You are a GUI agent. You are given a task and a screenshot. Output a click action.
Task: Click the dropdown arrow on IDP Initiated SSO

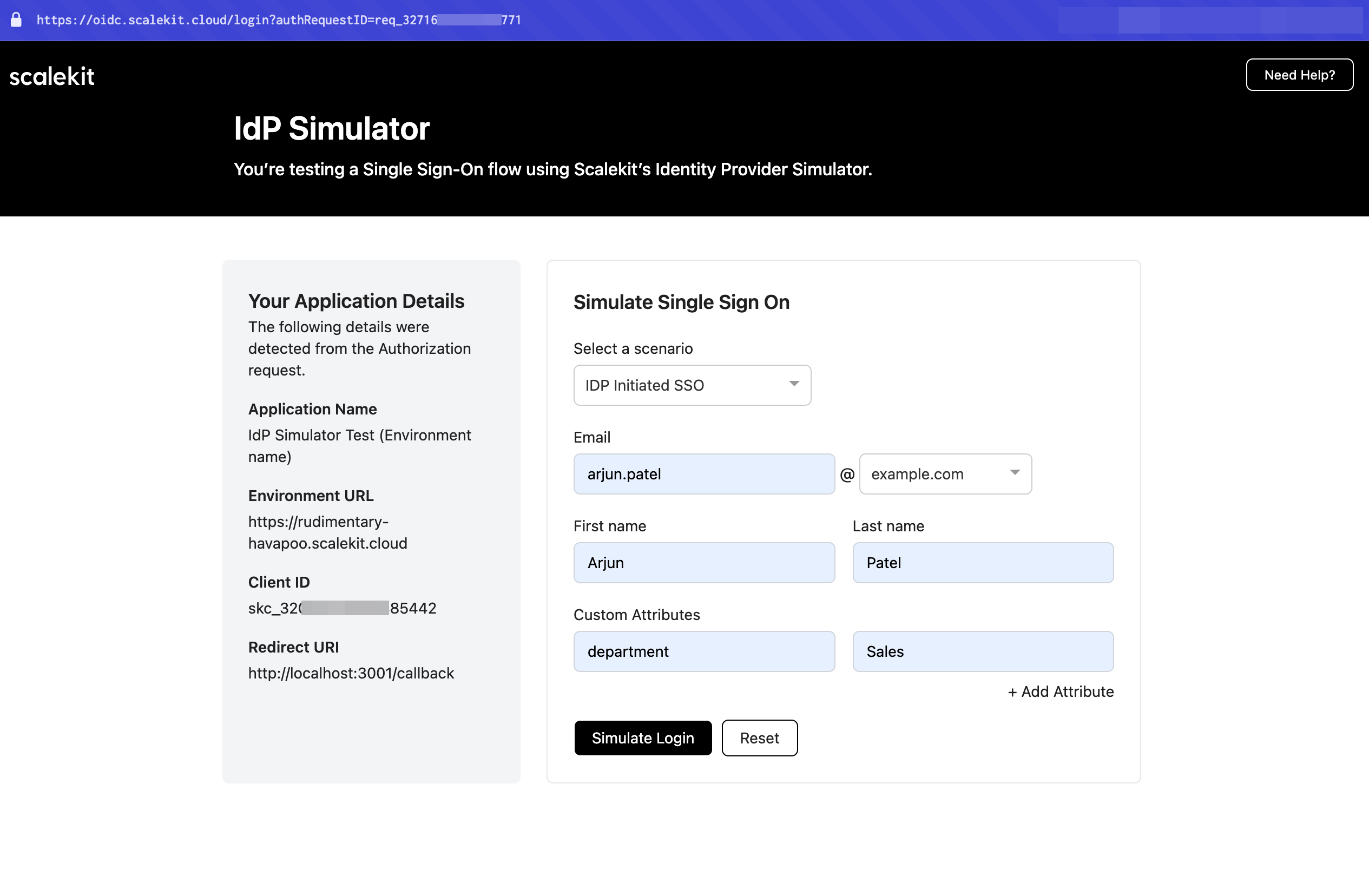click(794, 384)
